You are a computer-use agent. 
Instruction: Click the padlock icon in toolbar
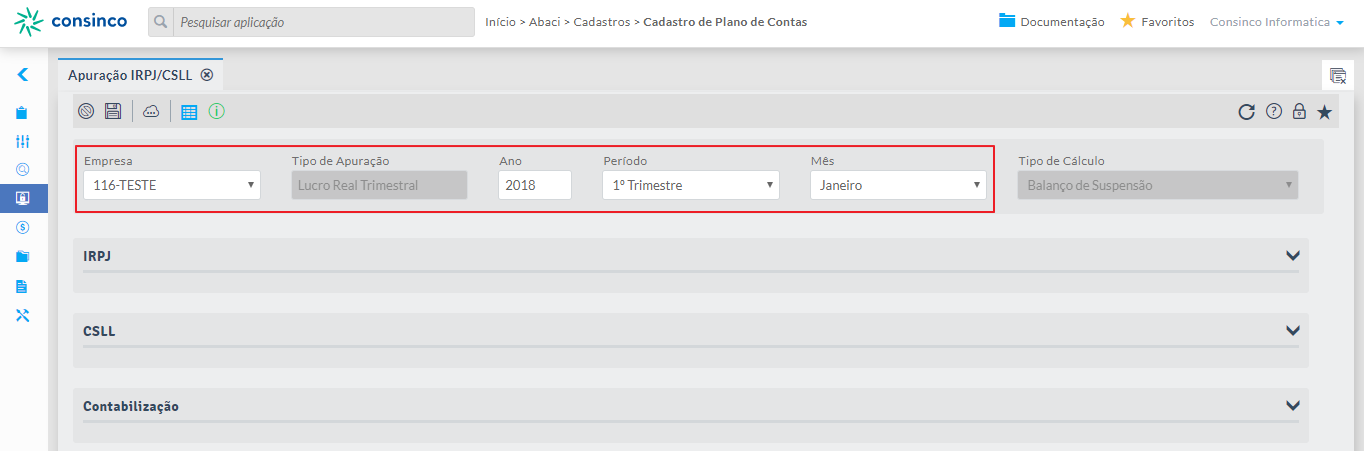(x=1299, y=112)
